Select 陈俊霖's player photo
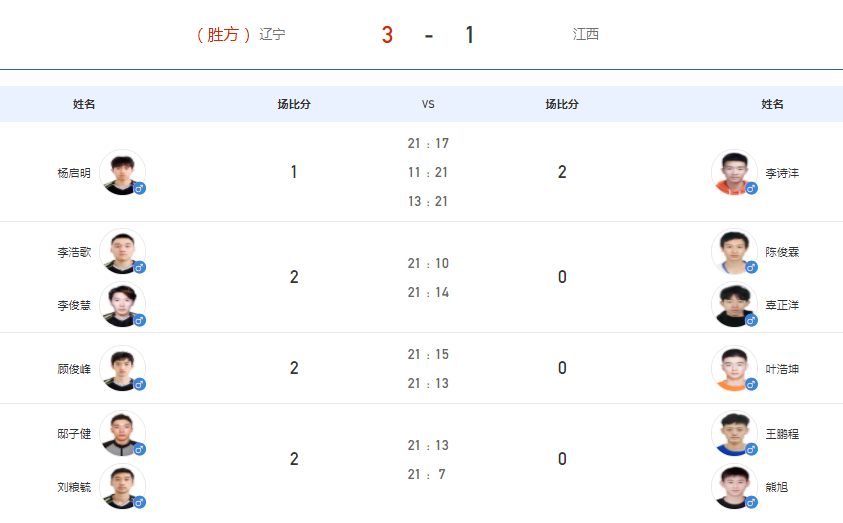This screenshot has height=523, width=843. pyautogui.click(x=734, y=251)
